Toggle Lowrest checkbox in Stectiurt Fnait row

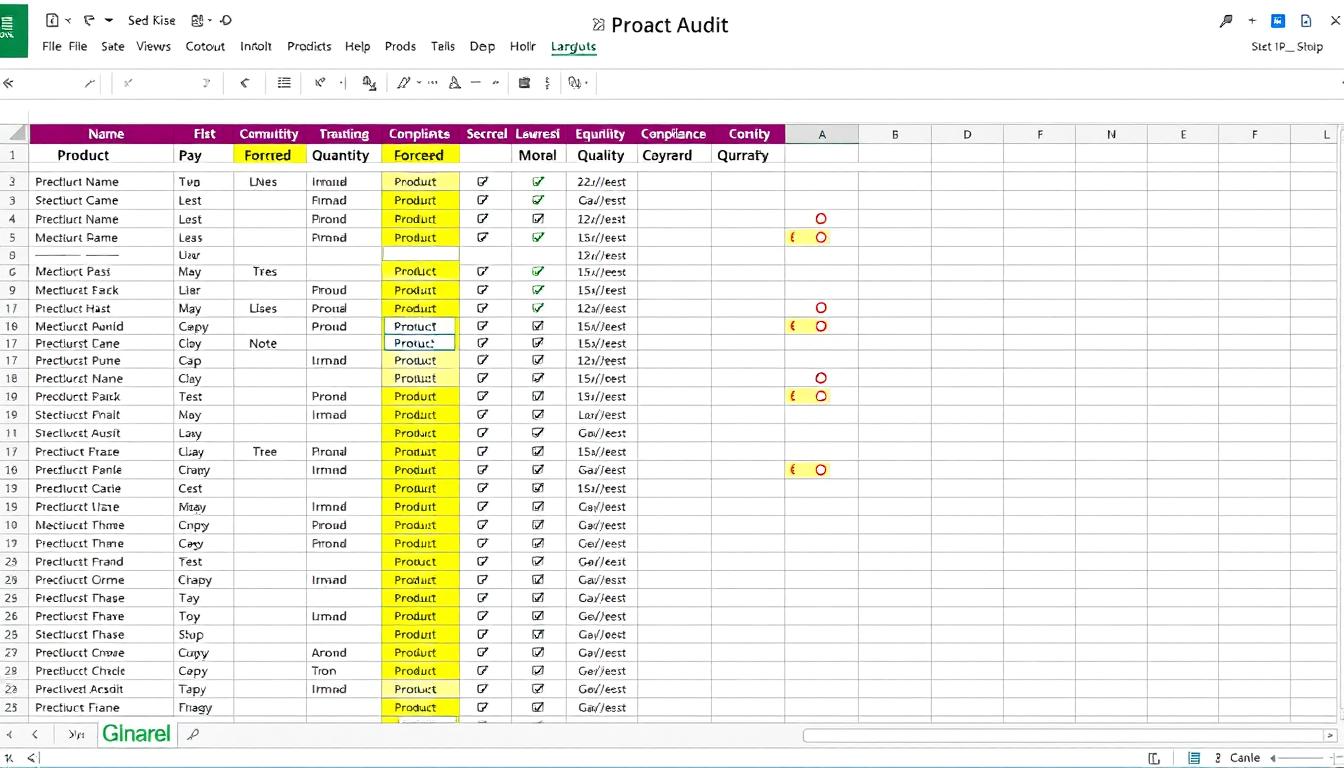click(539, 414)
